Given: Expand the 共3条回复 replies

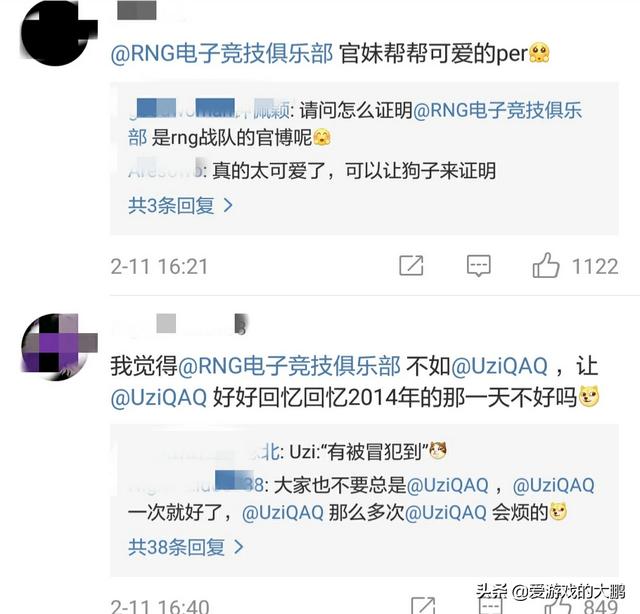Looking at the screenshot, I should click(x=180, y=205).
